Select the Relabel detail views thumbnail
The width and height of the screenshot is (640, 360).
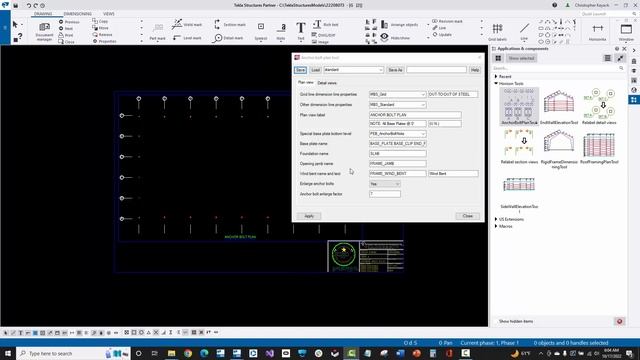click(x=599, y=106)
